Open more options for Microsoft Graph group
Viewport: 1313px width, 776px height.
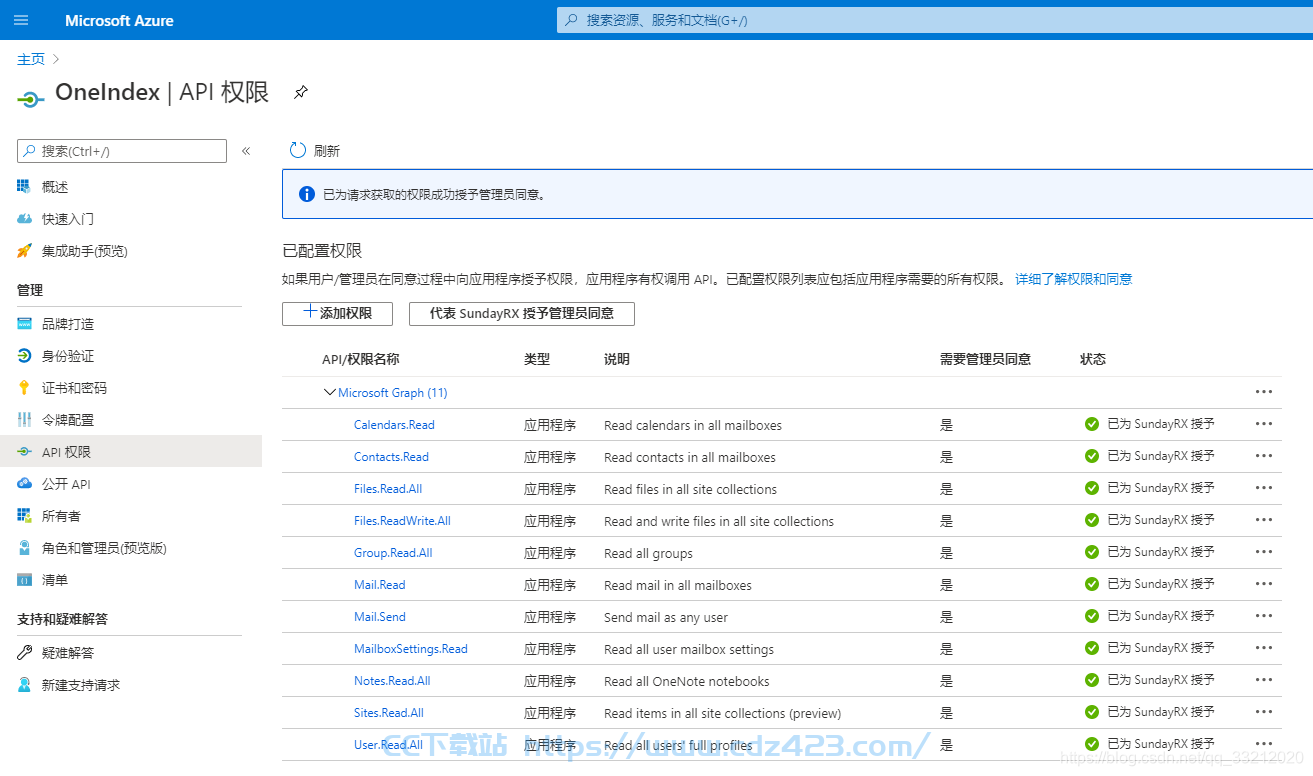(x=1264, y=392)
